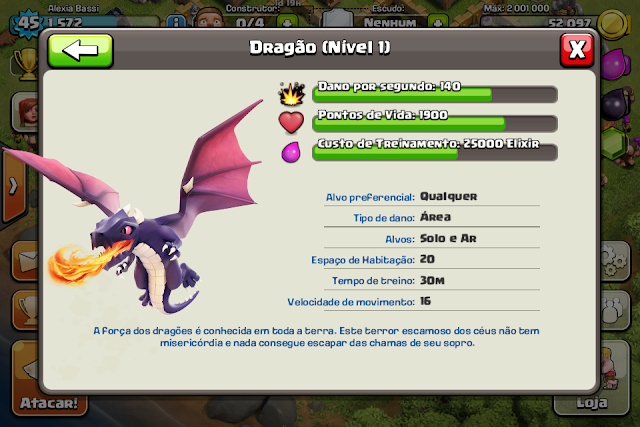The image size is (640, 427).
Task: Add a shield with the green plus button
Action: click(x=438, y=22)
